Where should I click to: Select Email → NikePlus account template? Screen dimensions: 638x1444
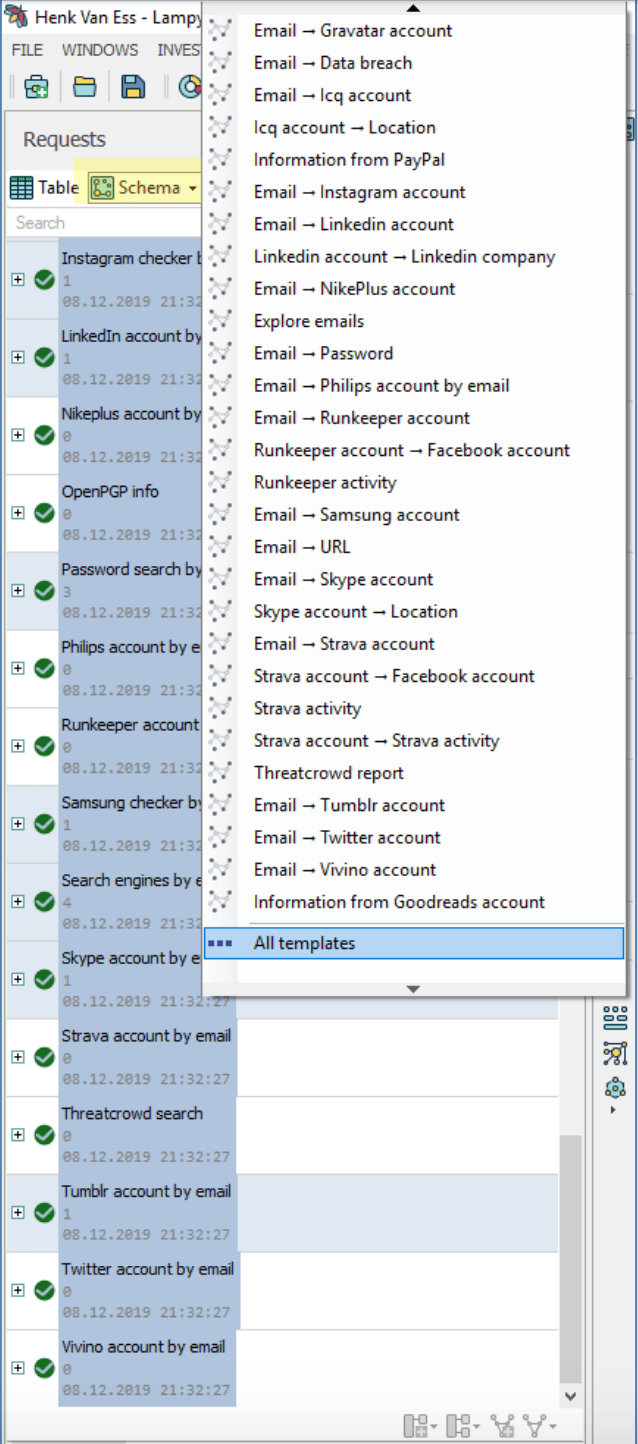(x=354, y=289)
